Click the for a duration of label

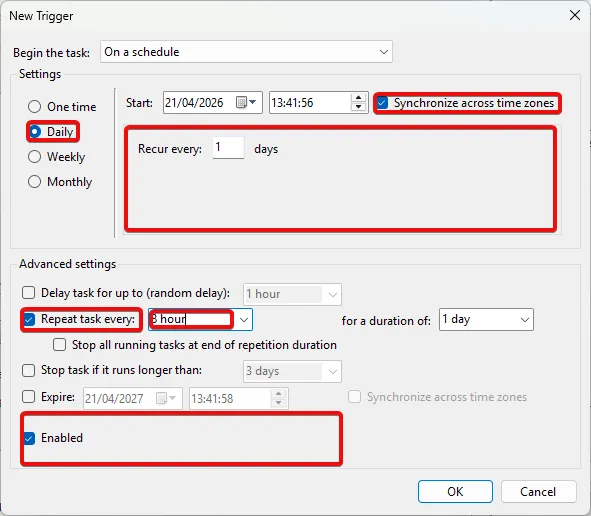coord(386,321)
